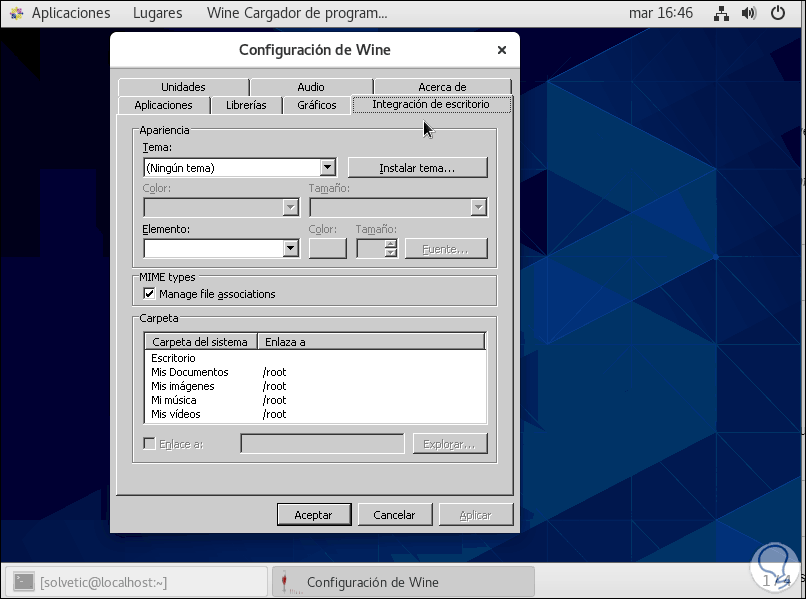The image size is (806, 599).
Task: Go to the Librerías tab
Action: [246, 105]
